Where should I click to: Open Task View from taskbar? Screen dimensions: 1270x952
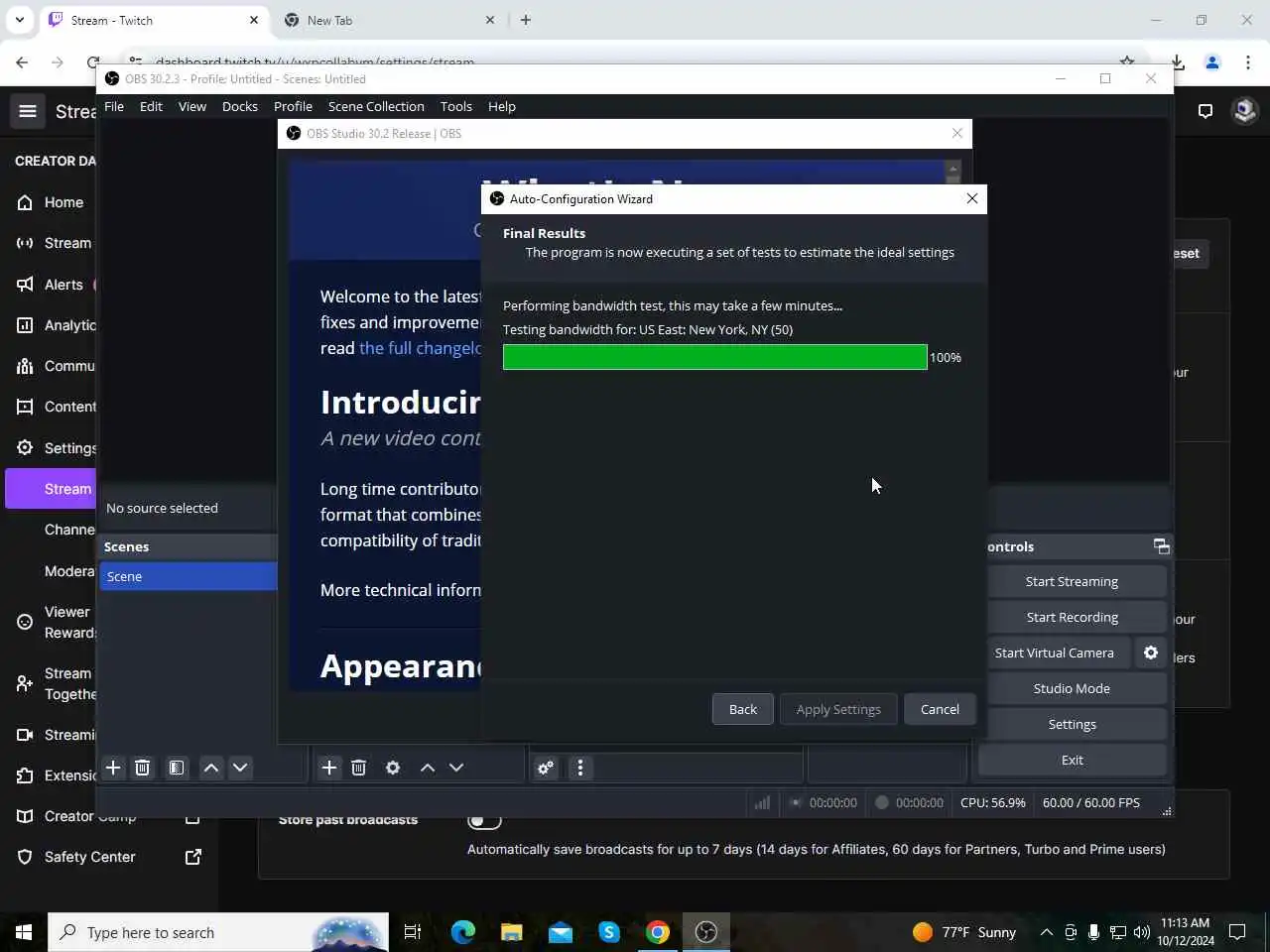[x=413, y=932]
